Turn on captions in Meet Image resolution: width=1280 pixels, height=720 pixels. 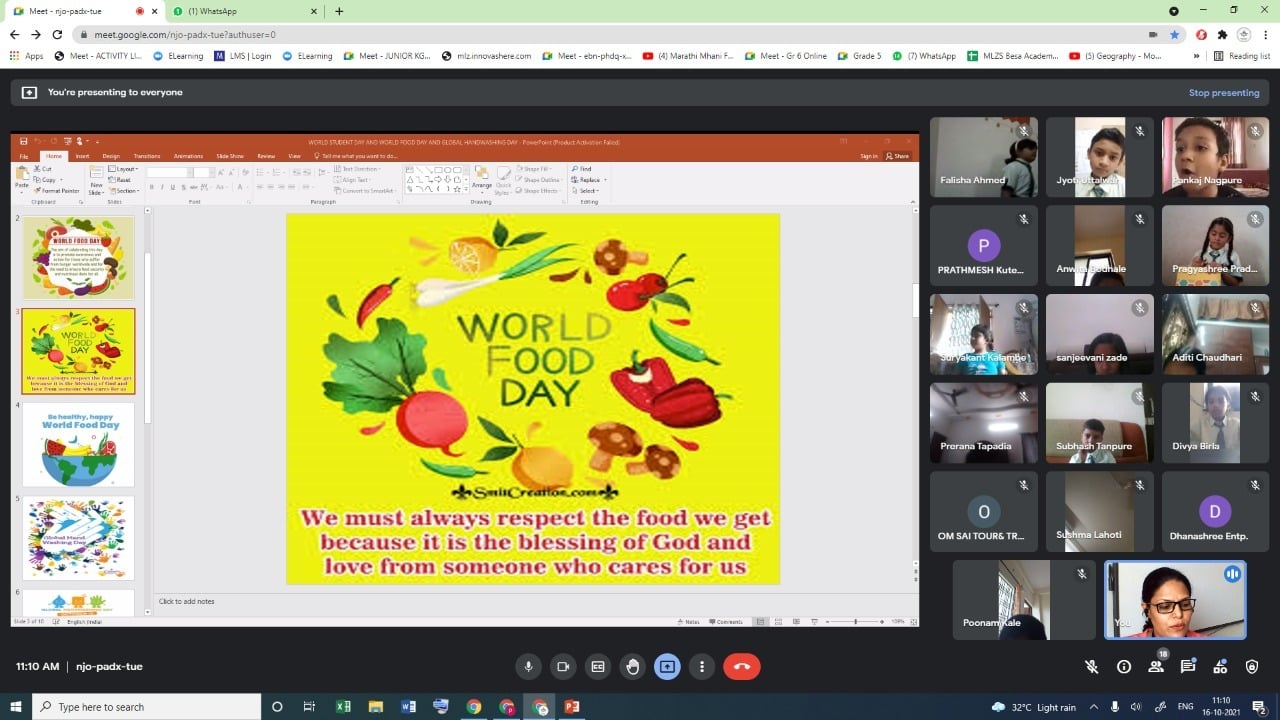(598, 666)
